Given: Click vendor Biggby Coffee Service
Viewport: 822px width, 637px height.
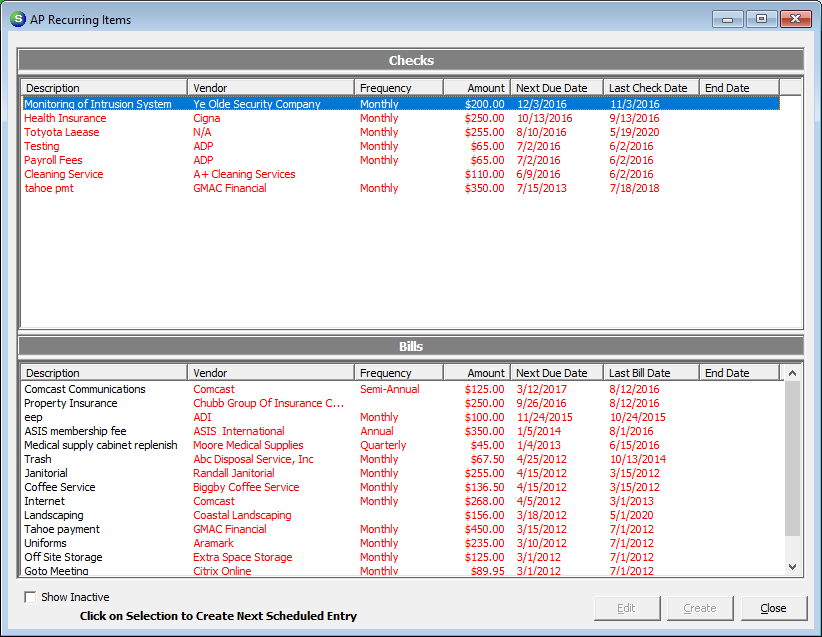Looking at the screenshot, I should point(246,487).
